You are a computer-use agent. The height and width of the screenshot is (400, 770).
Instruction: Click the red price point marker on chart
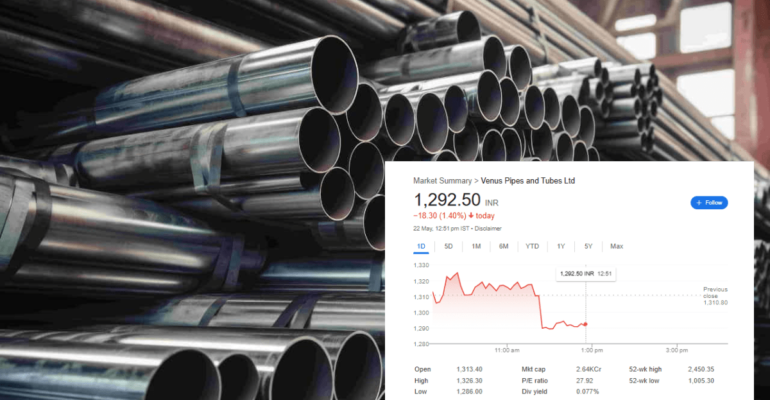coord(585,324)
